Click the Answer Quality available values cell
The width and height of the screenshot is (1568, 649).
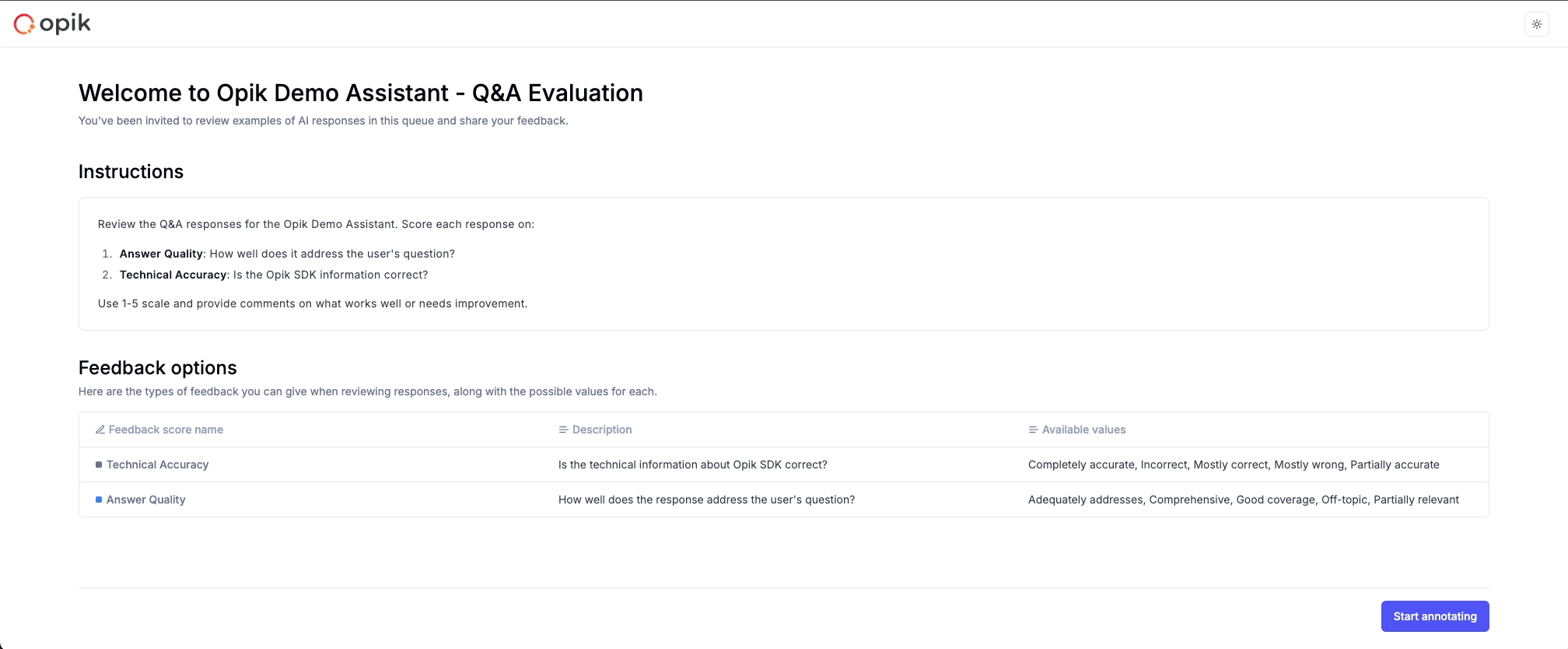point(1243,500)
